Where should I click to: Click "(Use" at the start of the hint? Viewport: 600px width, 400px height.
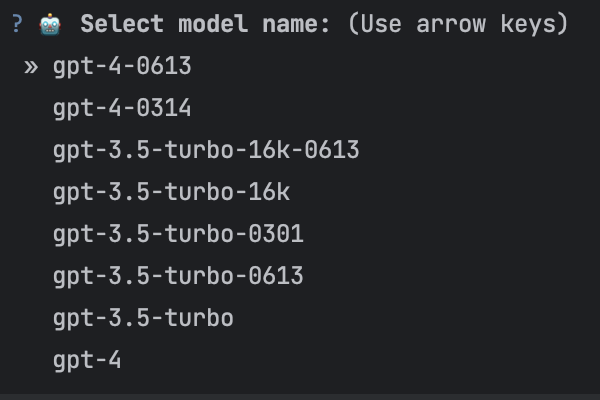(x=374, y=24)
